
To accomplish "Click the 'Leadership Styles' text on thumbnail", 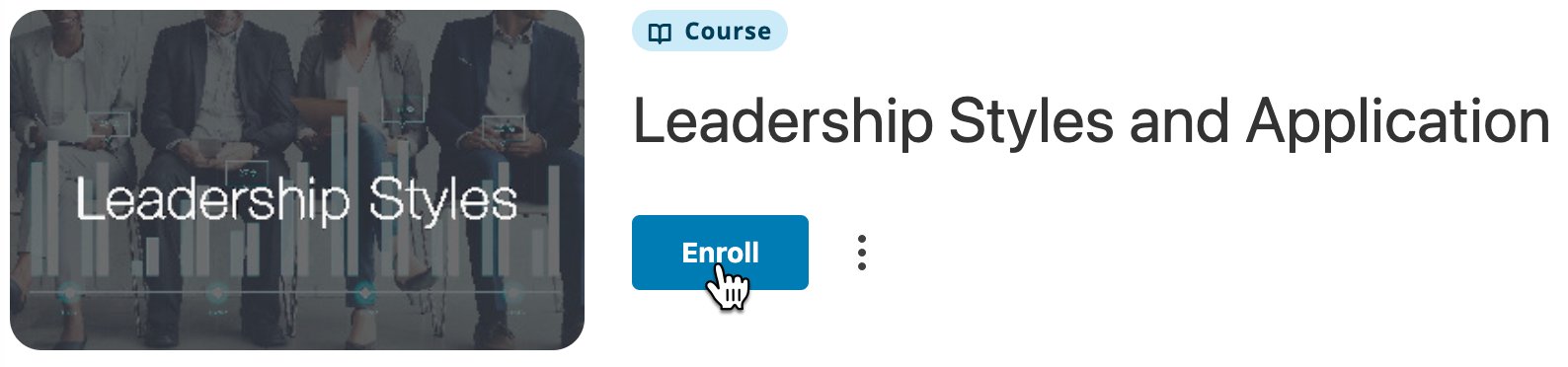I will 297,199.
